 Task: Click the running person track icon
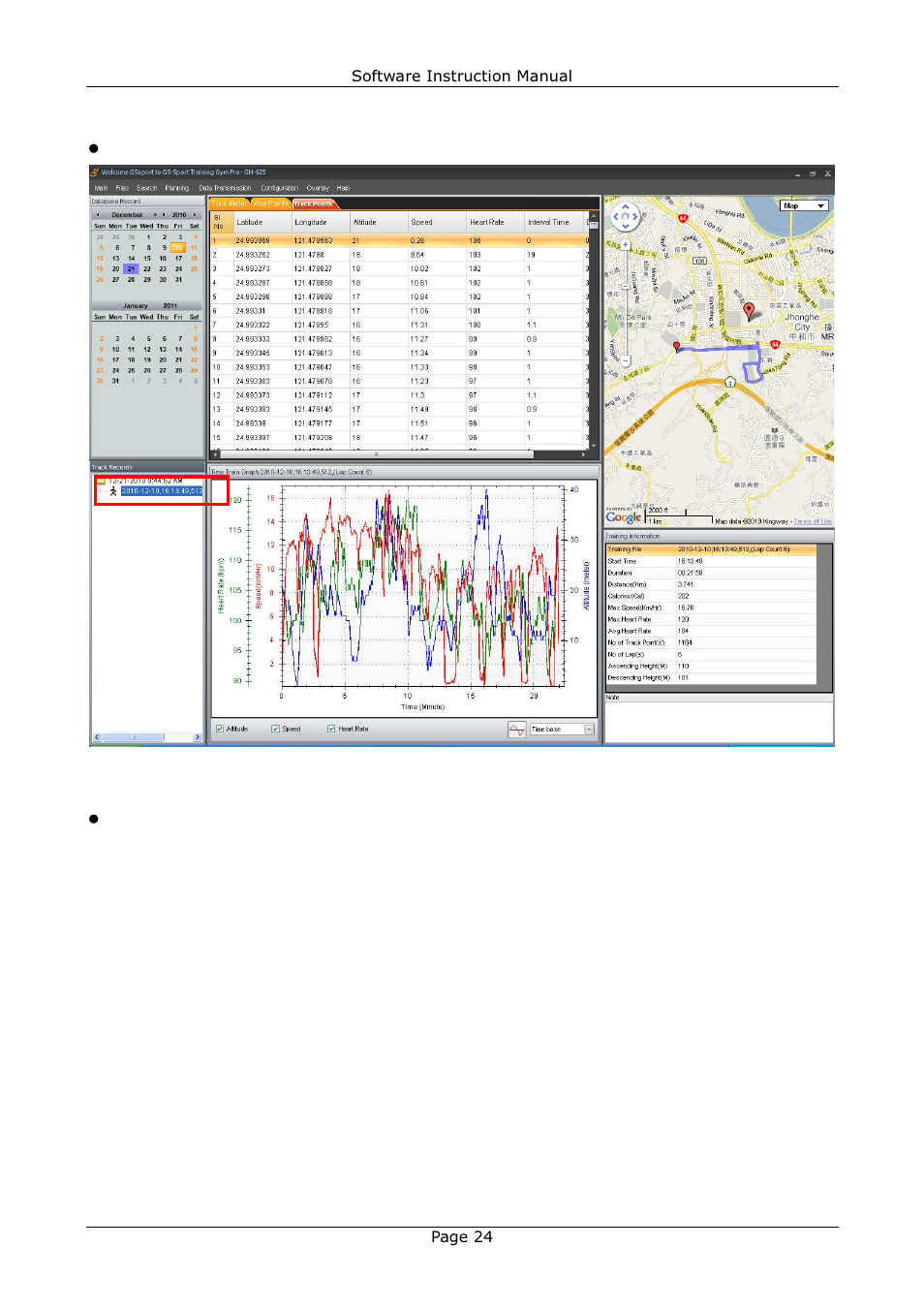pyautogui.click(x=113, y=491)
